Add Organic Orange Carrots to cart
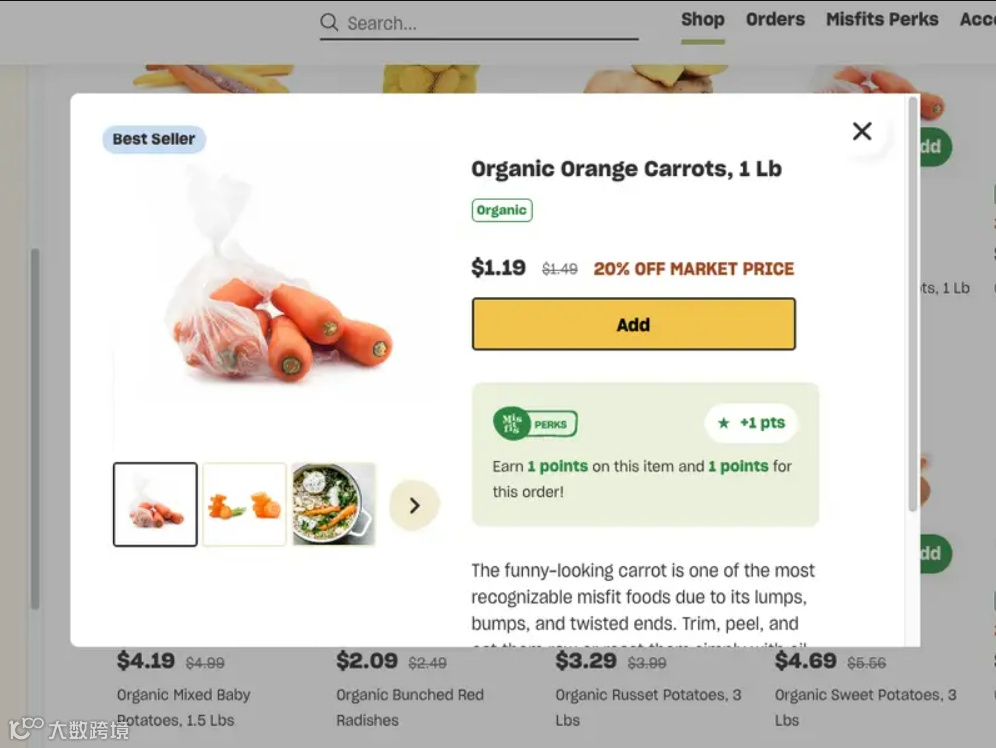 [633, 324]
